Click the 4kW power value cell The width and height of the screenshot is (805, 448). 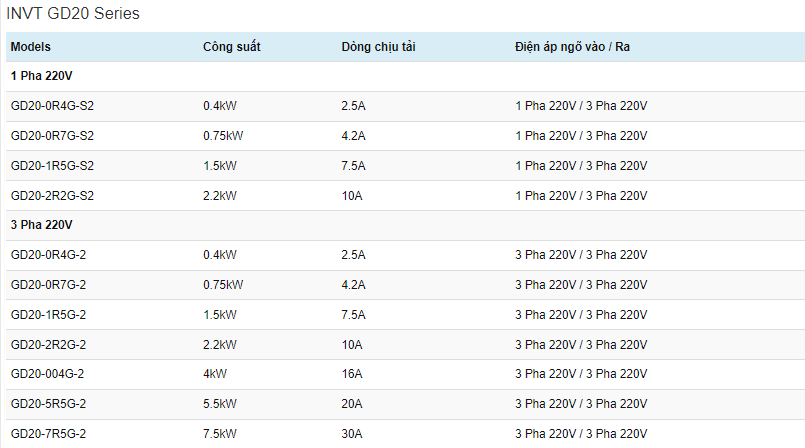pos(215,374)
